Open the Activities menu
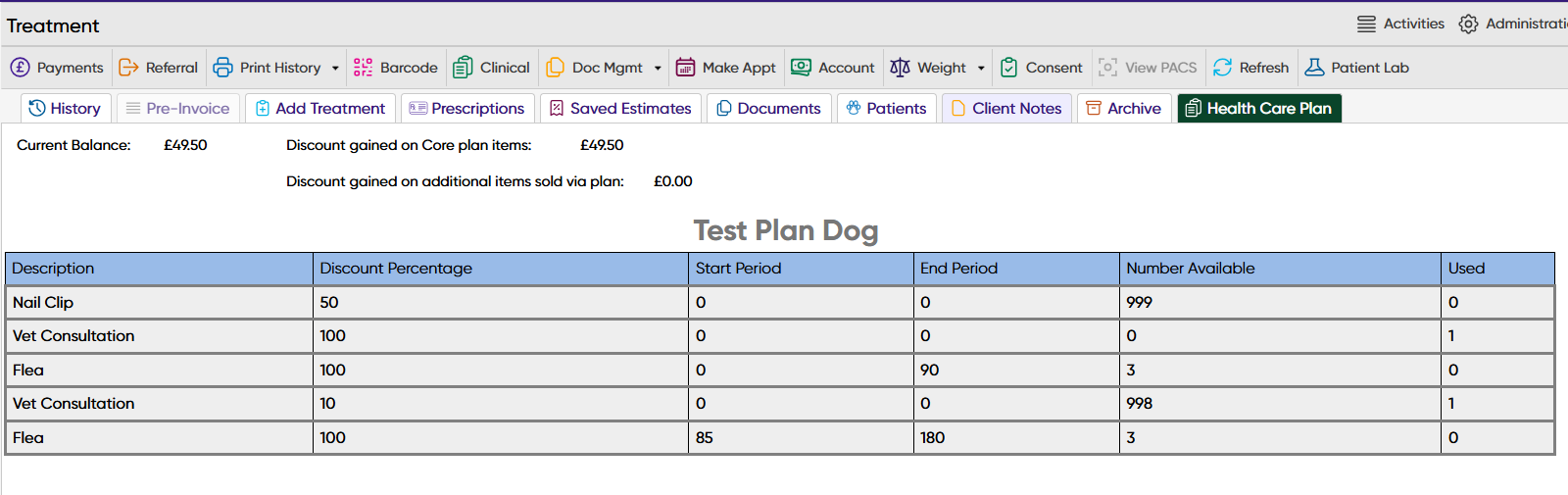This screenshot has height=495, width=1568. [x=1400, y=25]
